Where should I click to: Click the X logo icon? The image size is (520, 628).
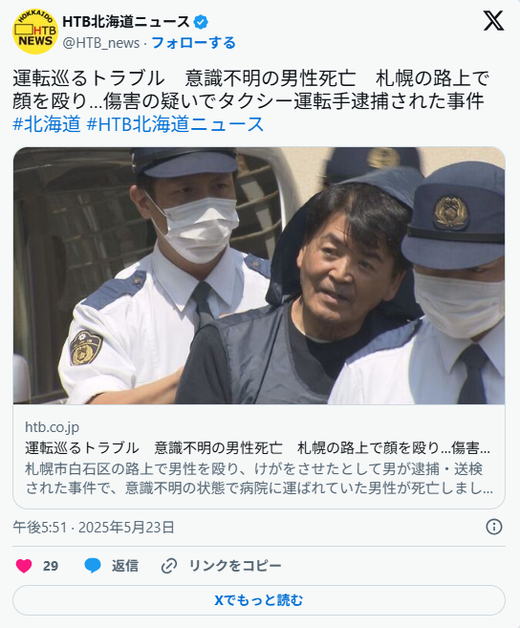(x=493, y=20)
